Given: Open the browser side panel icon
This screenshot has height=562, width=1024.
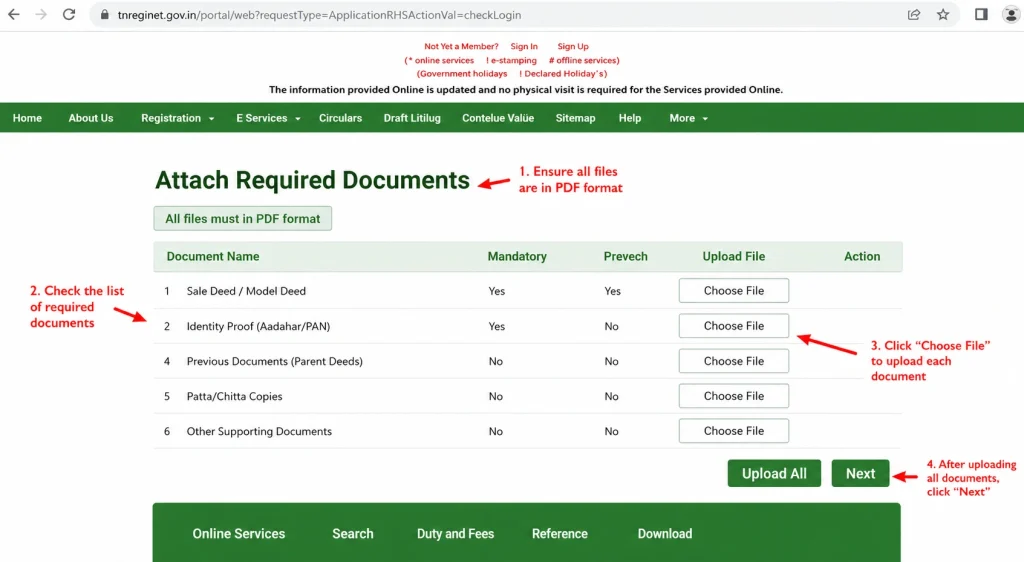Looking at the screenshot, I should point(981,14).
